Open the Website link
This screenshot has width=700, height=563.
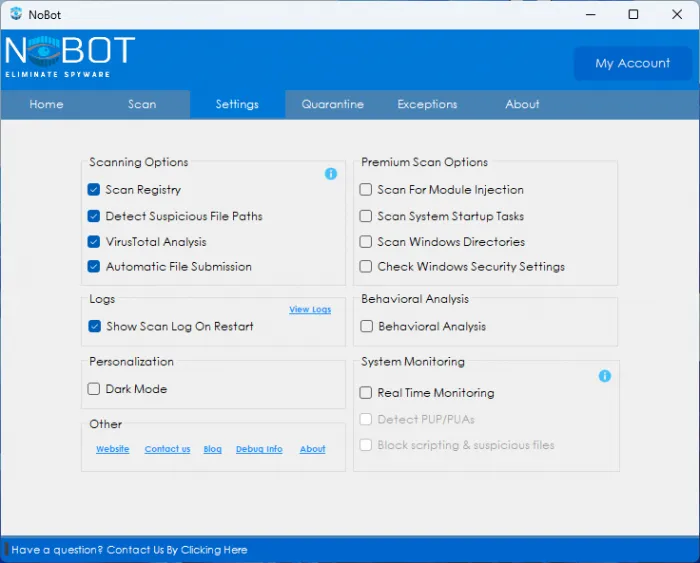coord(112,449)
